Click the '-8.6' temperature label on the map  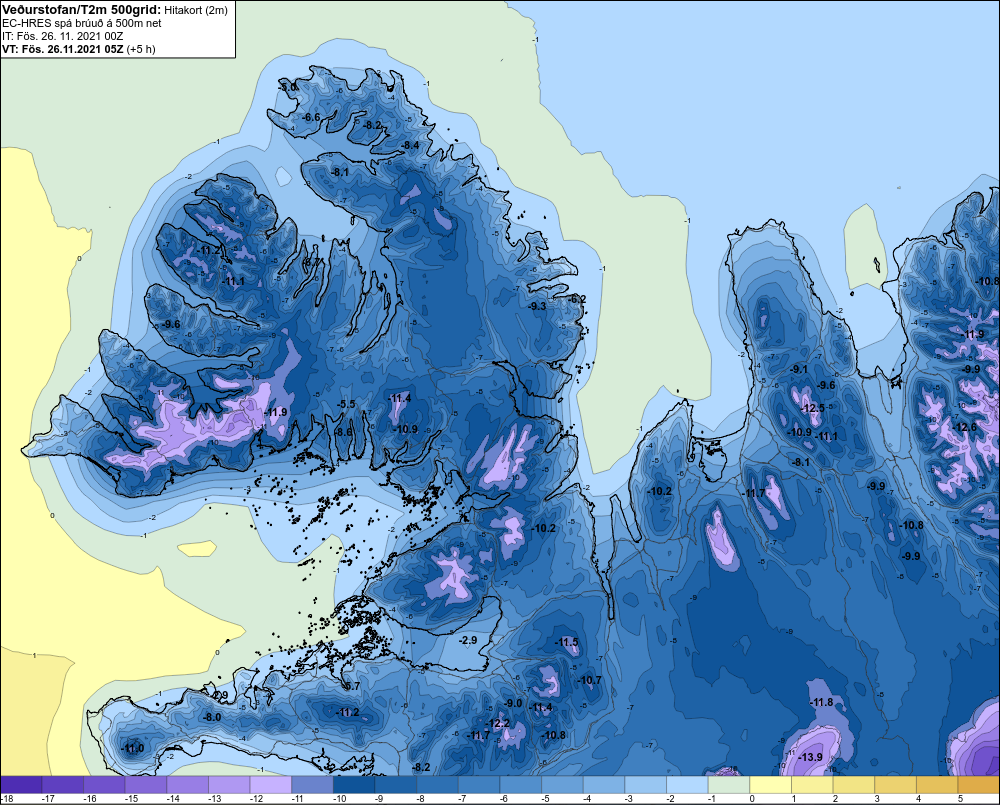pyautogui.click(x=344, y=432)
